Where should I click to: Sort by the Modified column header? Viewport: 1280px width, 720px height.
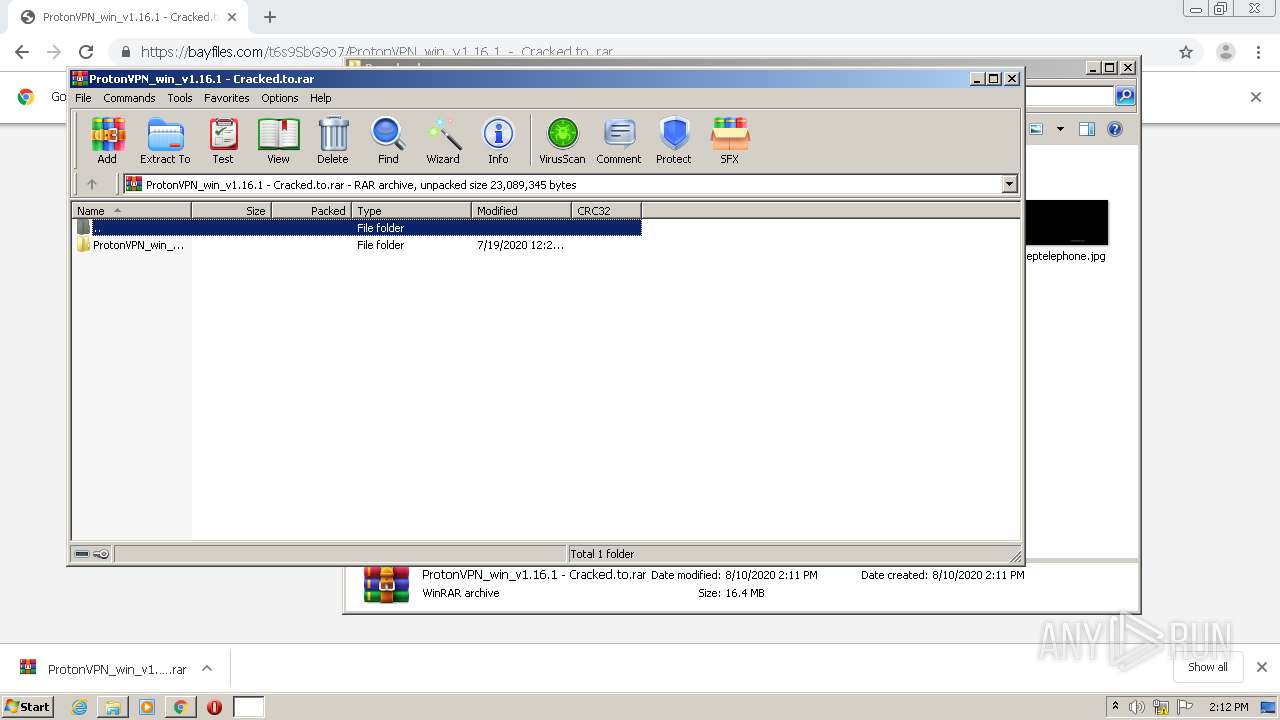pos(521,210)
